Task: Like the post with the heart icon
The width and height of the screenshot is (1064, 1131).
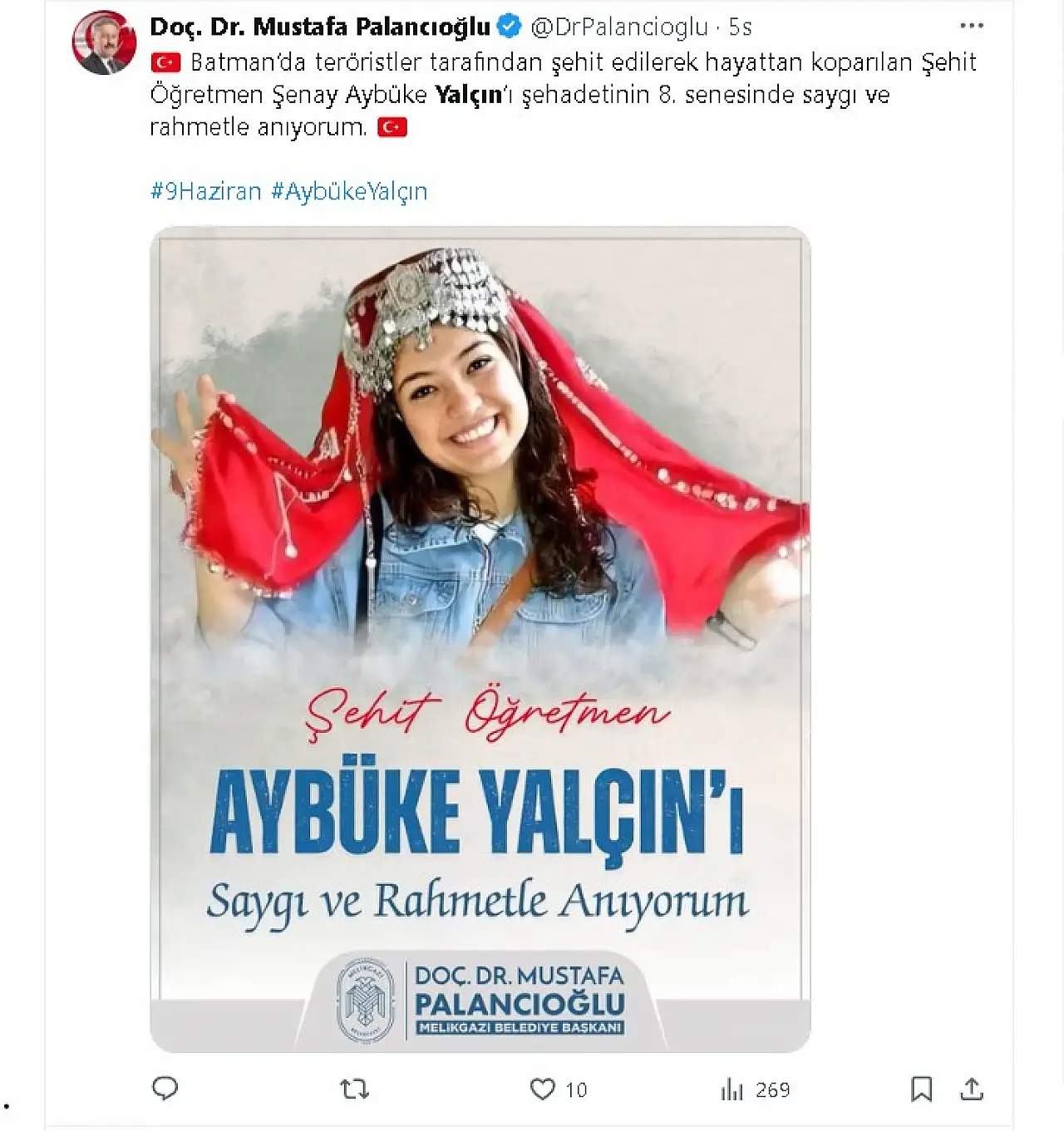Action: pos(542,1089)
